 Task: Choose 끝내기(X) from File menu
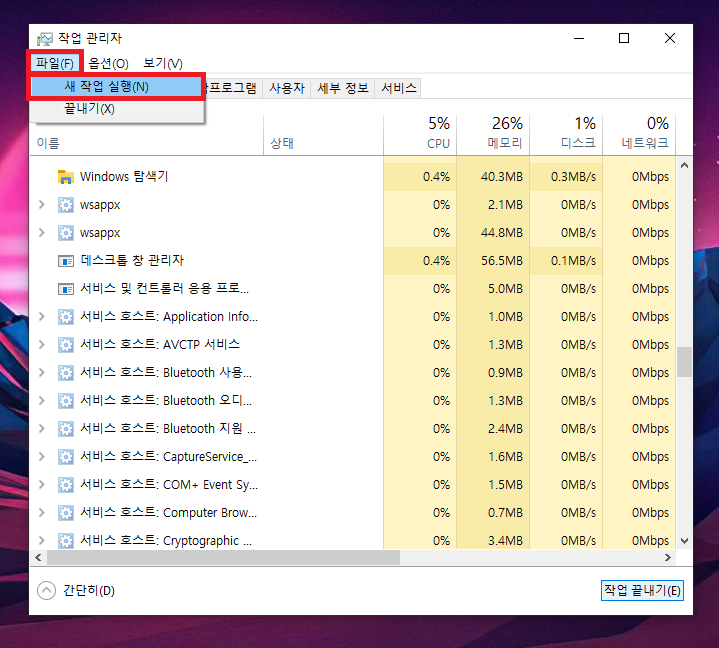(116, 109)
